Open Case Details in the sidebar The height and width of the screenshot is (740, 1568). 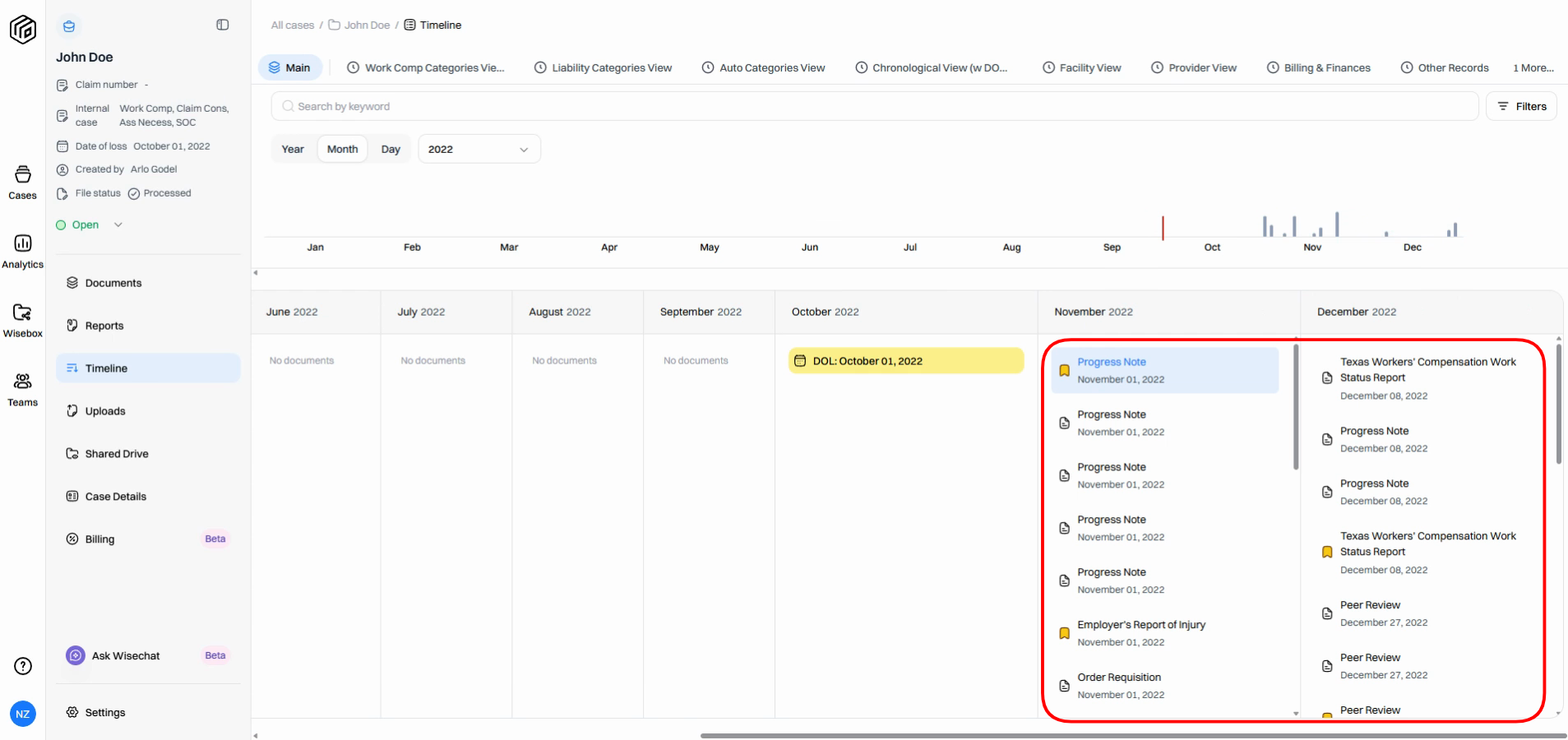(148, 497)
